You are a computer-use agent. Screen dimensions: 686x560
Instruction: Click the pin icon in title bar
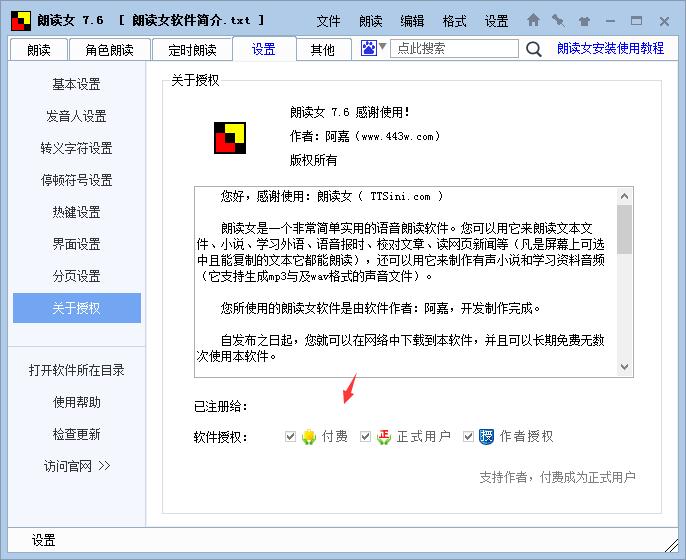click(558, 20)
